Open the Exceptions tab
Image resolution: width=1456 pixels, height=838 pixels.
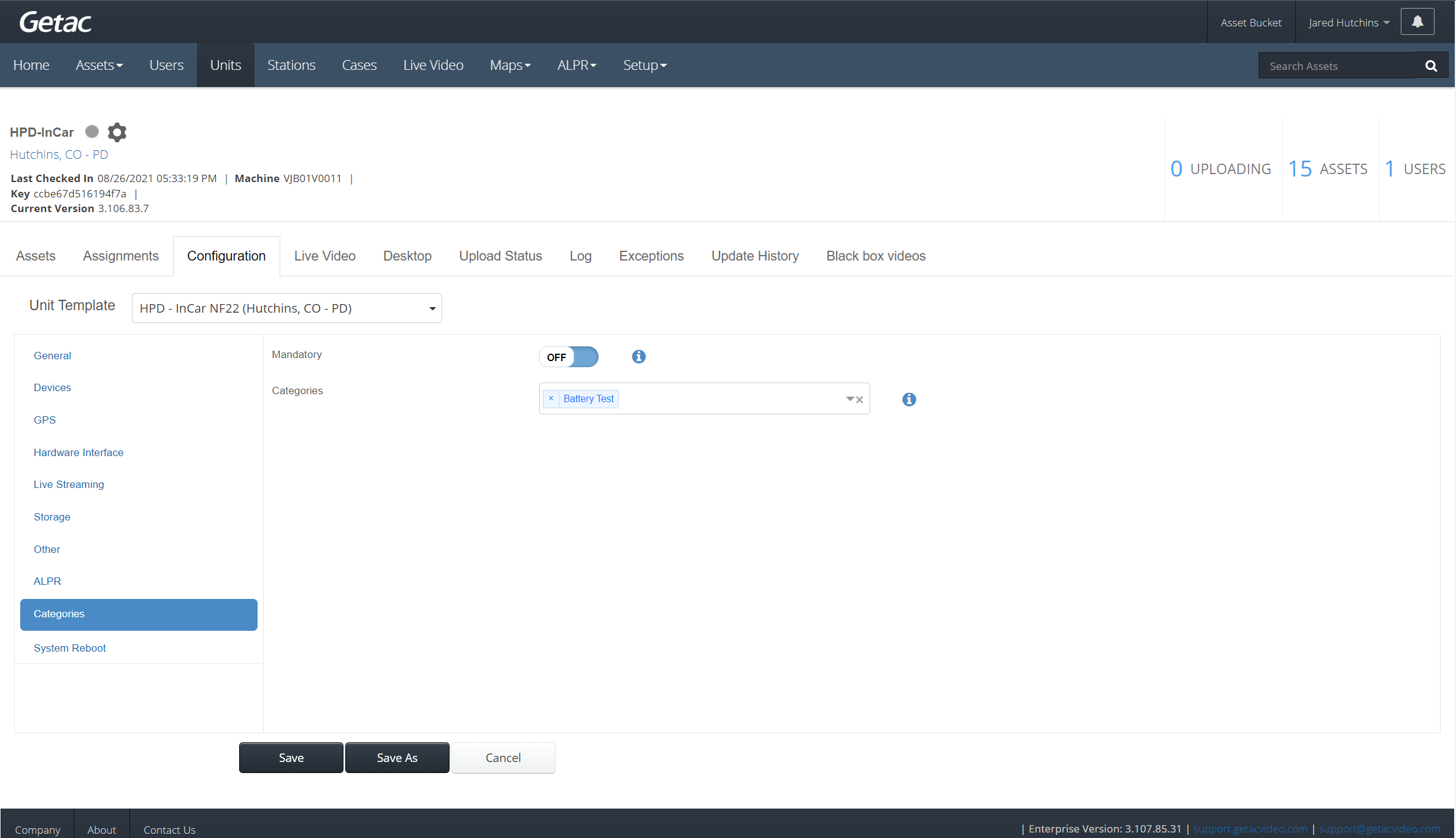click(651, 256)
